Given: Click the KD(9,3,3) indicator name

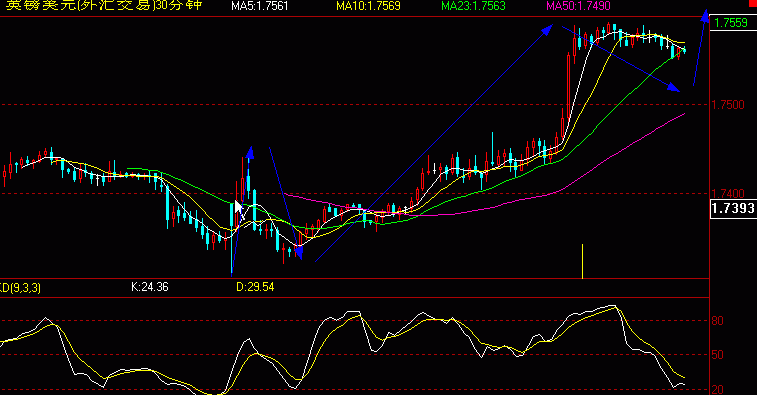Looking at the screenshot, I should pyautogui.click(x=20, y=288).
